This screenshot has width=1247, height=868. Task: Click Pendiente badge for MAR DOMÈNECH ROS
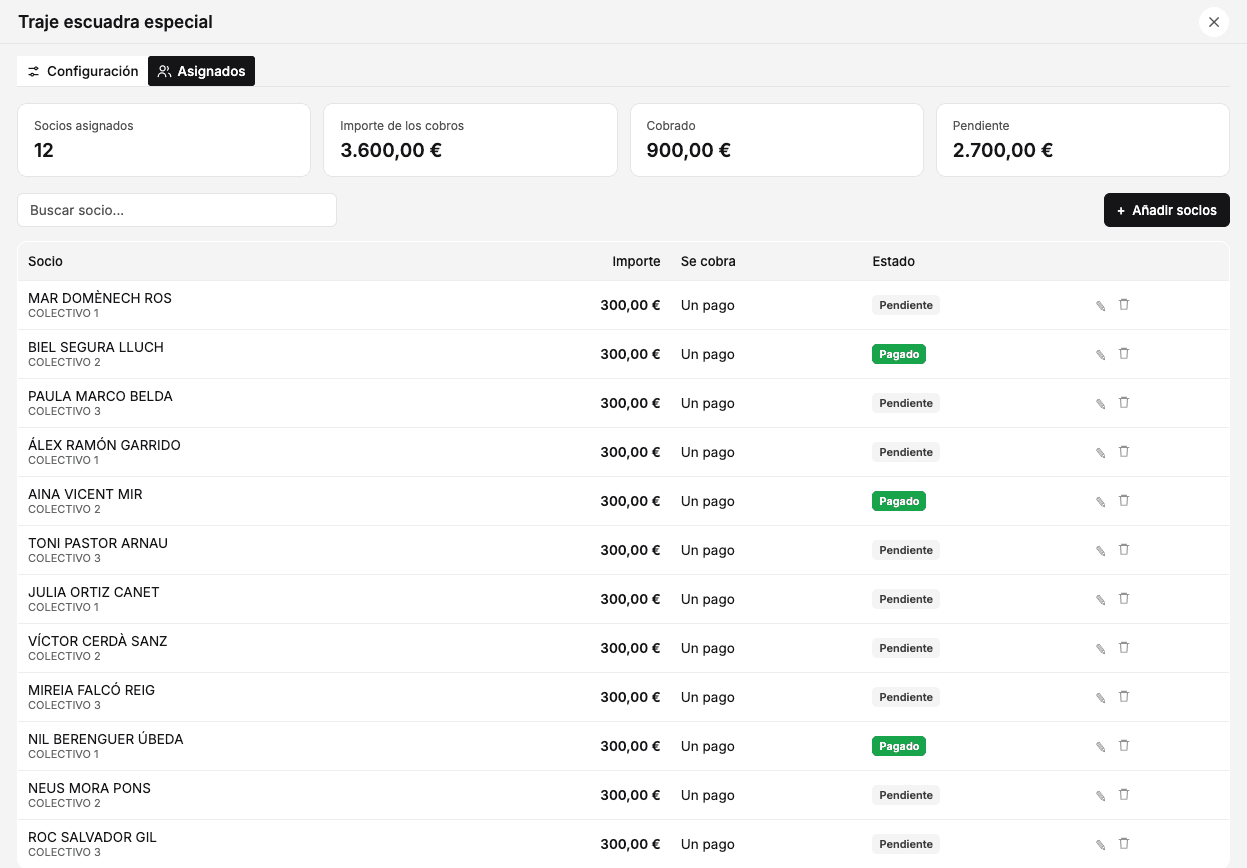coord(906,305)
